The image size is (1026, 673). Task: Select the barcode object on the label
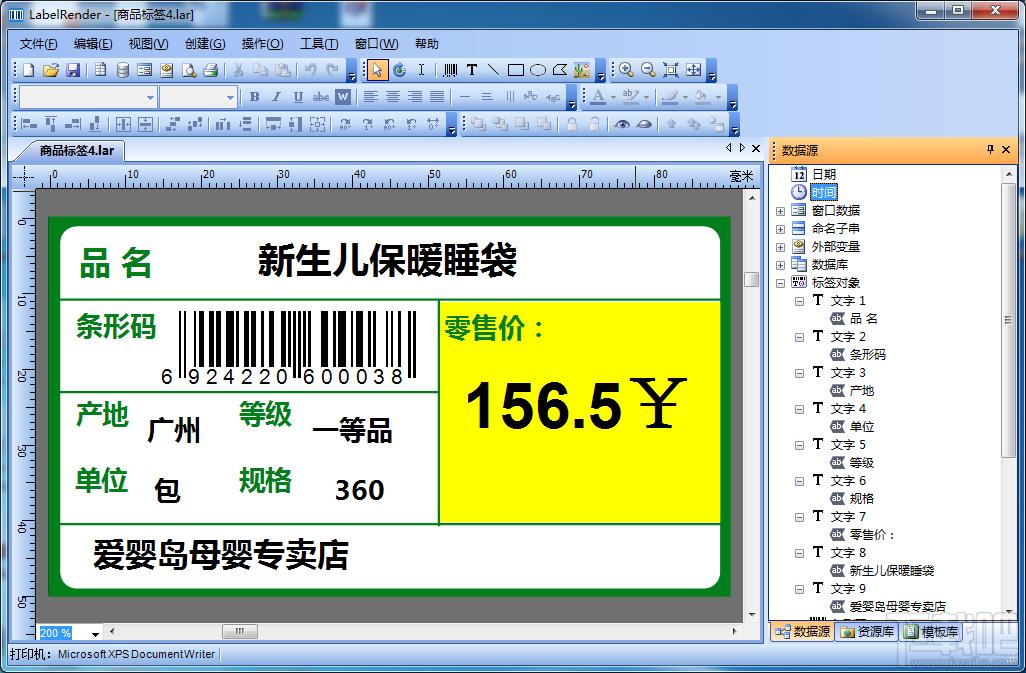pos(289,347)
